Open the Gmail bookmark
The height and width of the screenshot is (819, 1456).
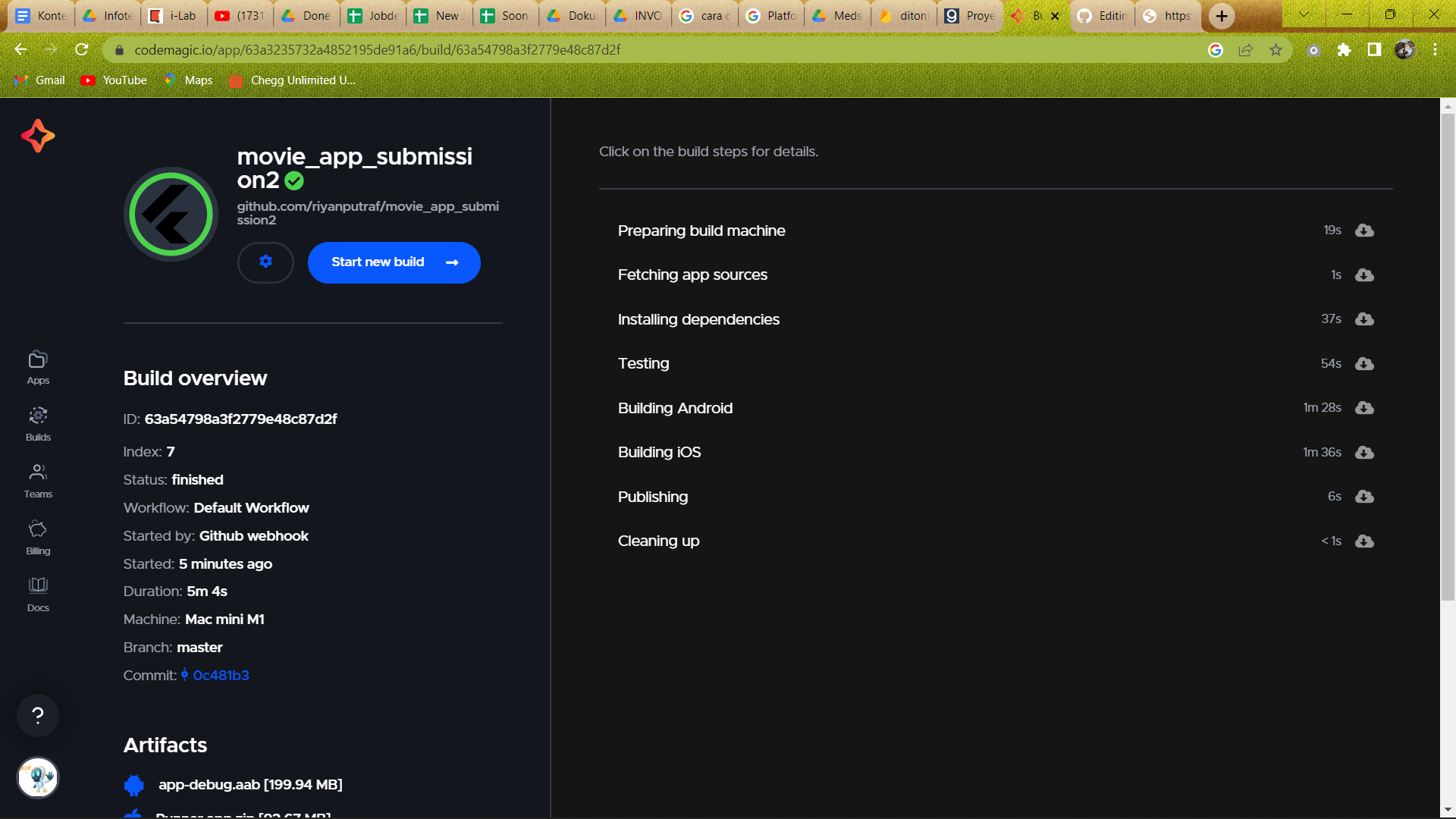pos(40,80)
